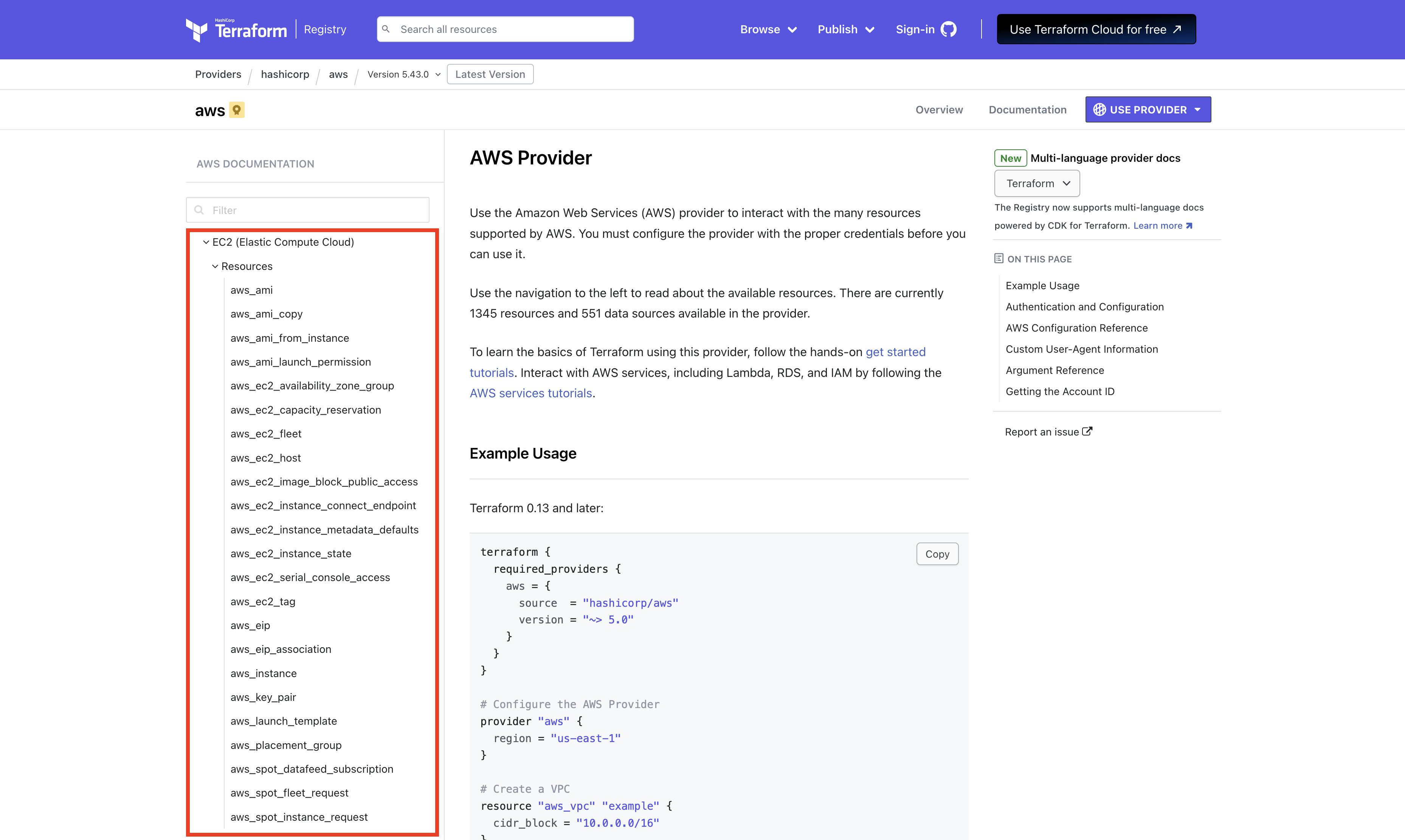Click the GitHub icon next to Sign-in

948,29
